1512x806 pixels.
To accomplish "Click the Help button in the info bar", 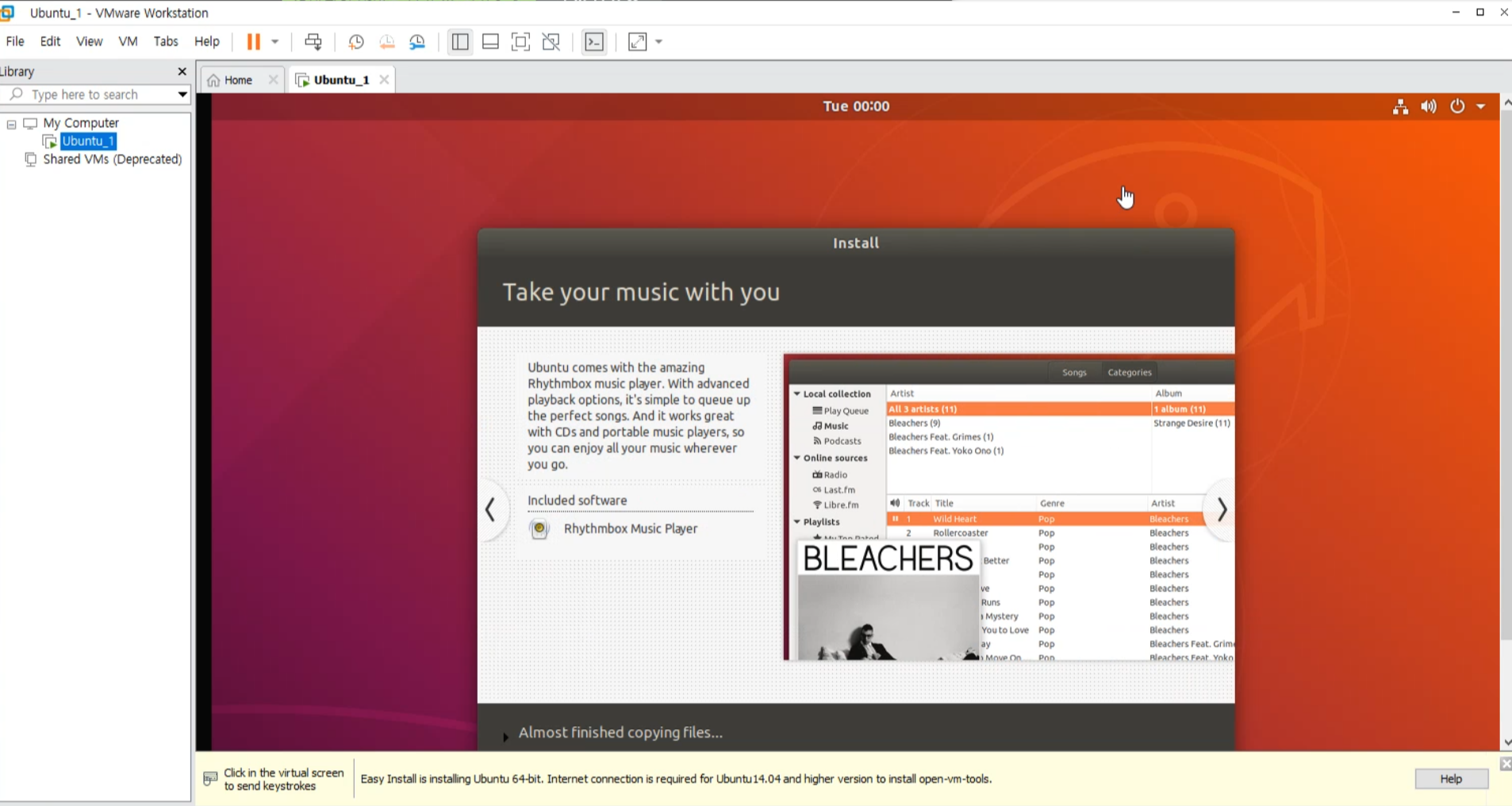I will 1451,779.
